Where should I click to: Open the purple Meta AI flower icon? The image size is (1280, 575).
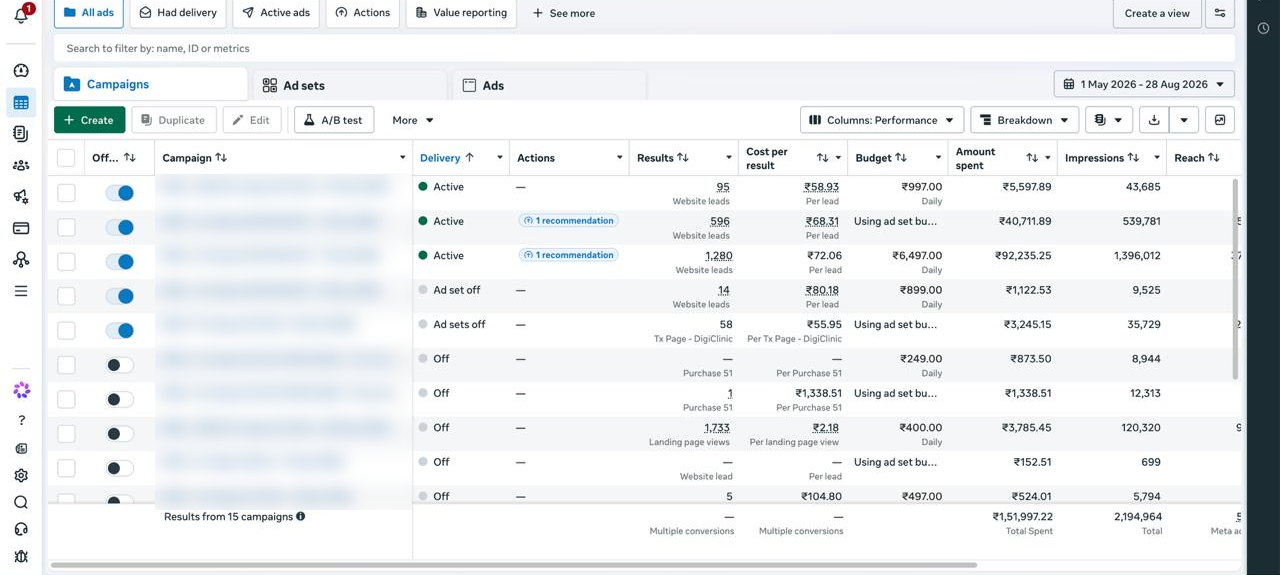tap(21, 390)
